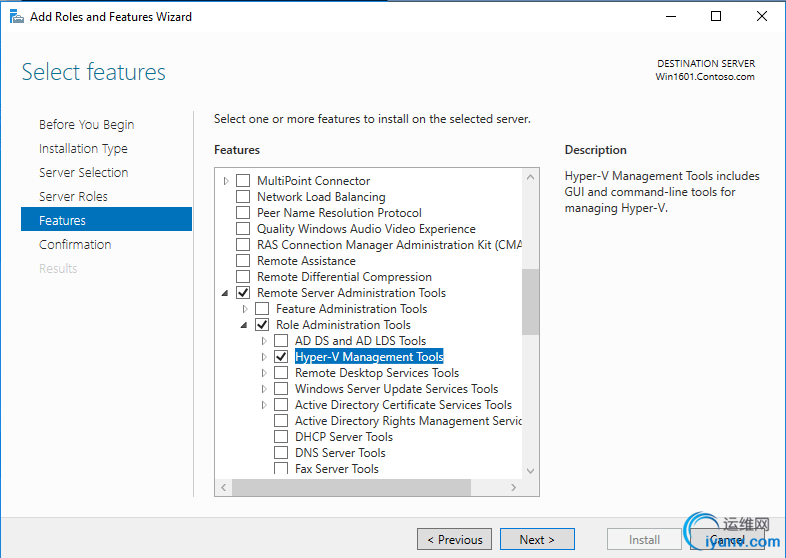The image size is (786, 558).
Task: Select the Remote Desktop Services Tools item
Action: (x=377, y=373)
